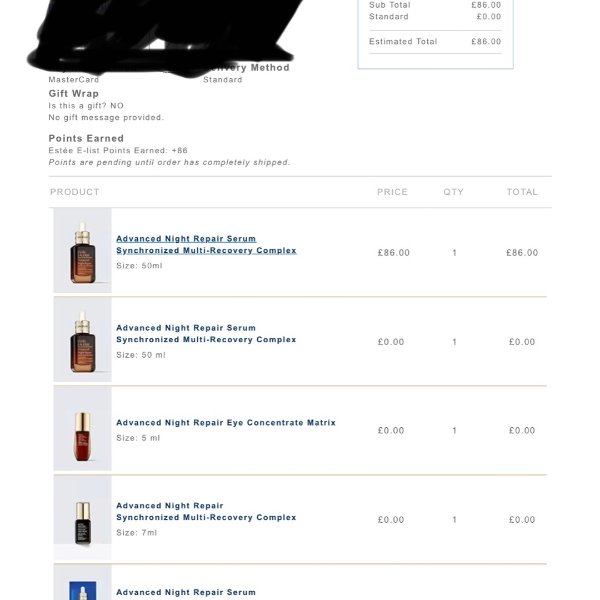This screenshot has width=600, height=600.
Task: Click the TOTAL column header
Action: (522, 192)
